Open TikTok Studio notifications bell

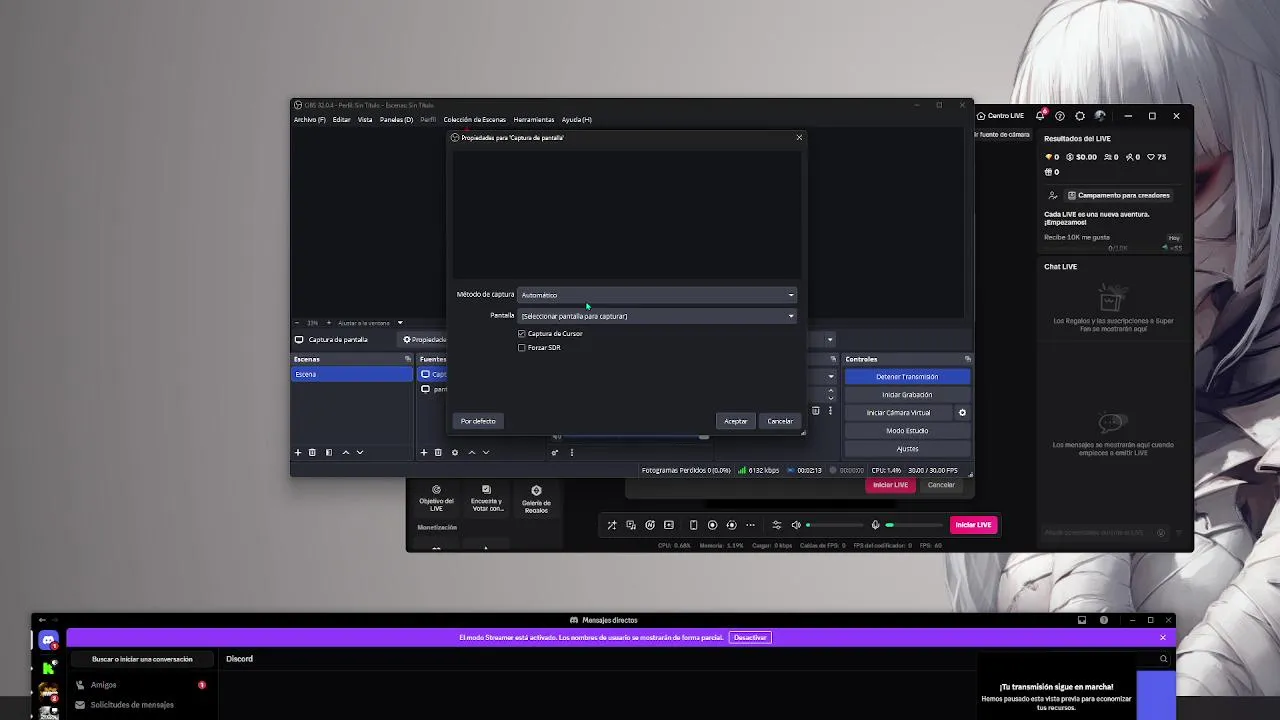tap(1040, 116)
